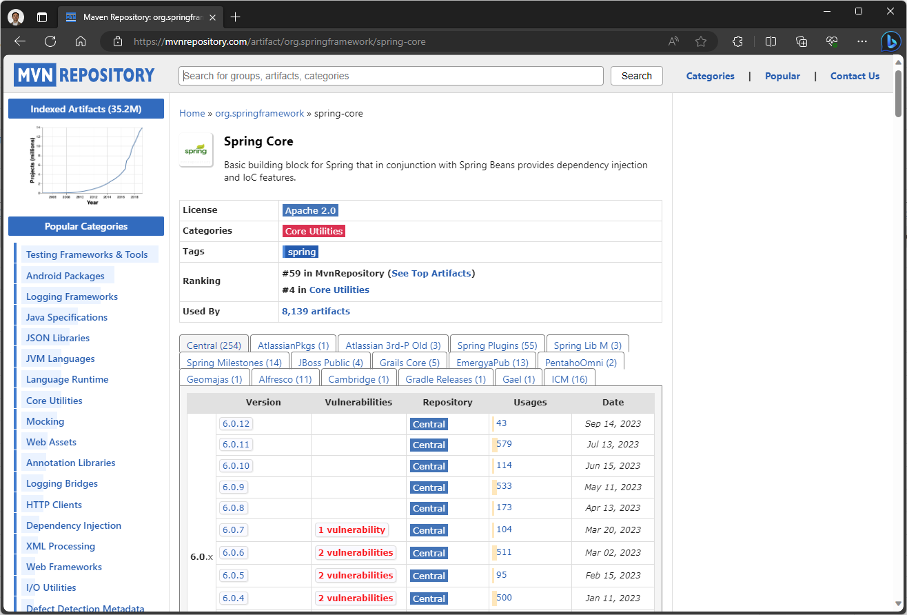The image size is (908, 616).
Task: Open 8,139 artifacts usage link
Action: (x=316, y=311)
